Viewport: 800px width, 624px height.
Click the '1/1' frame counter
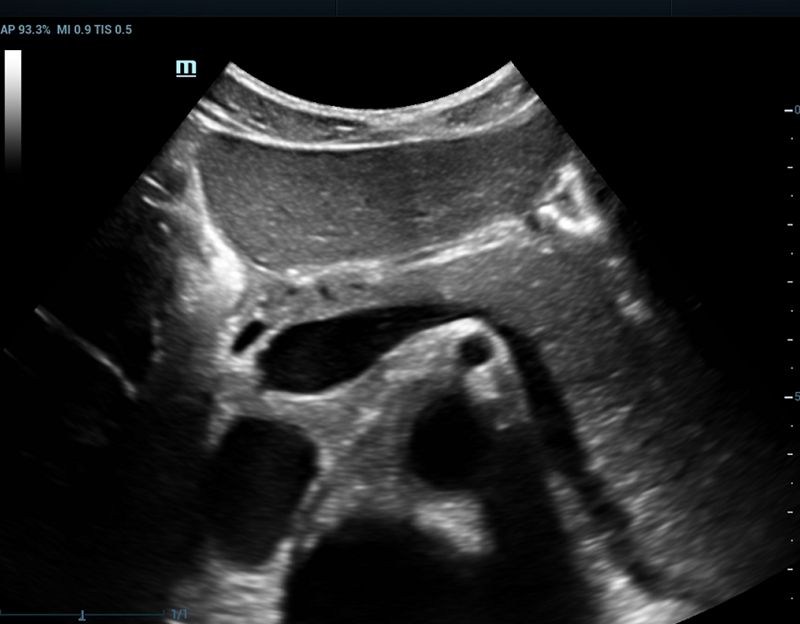[x=180, y=614]
